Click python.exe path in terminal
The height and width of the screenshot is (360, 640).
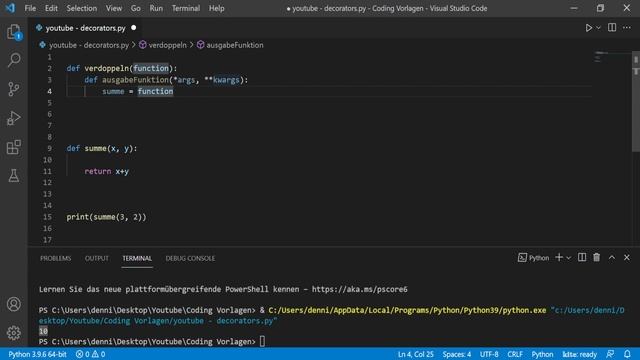click(x=407, y=310)
